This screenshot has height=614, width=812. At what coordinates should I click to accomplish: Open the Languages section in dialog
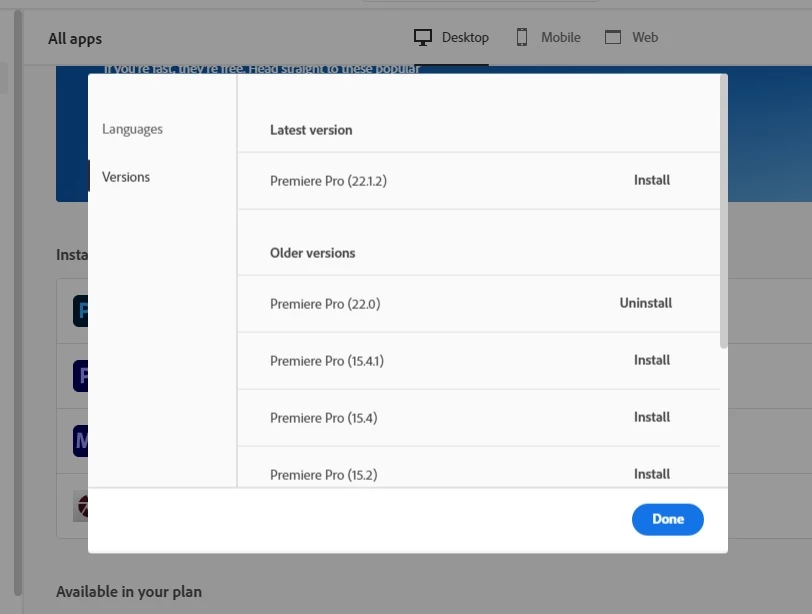click(132, 129)
